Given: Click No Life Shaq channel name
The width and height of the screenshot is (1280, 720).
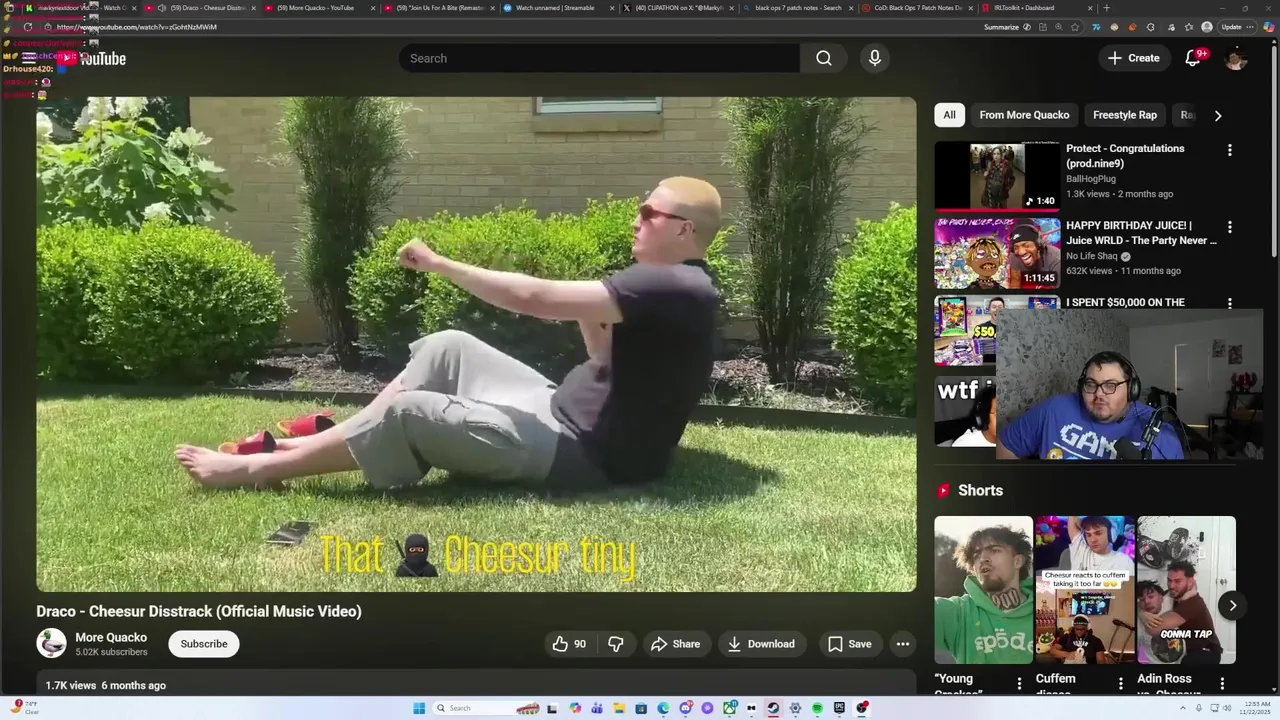Looking at the screenshot, I should [1092, 256].
